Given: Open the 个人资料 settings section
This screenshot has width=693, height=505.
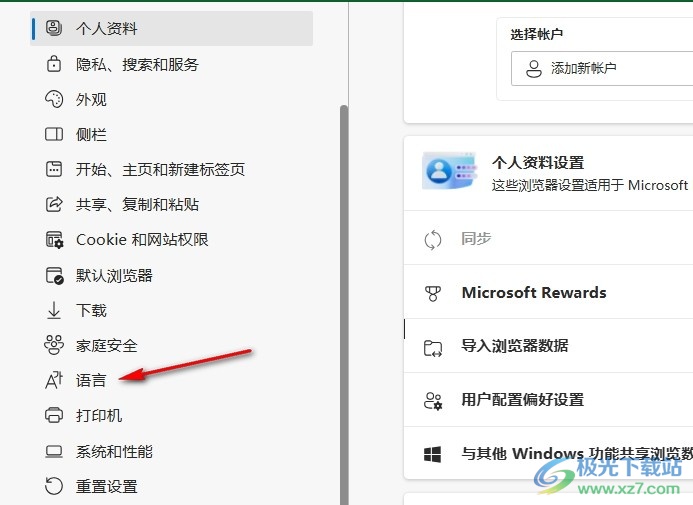Looking at the screenshot, I should pos(171,28).
